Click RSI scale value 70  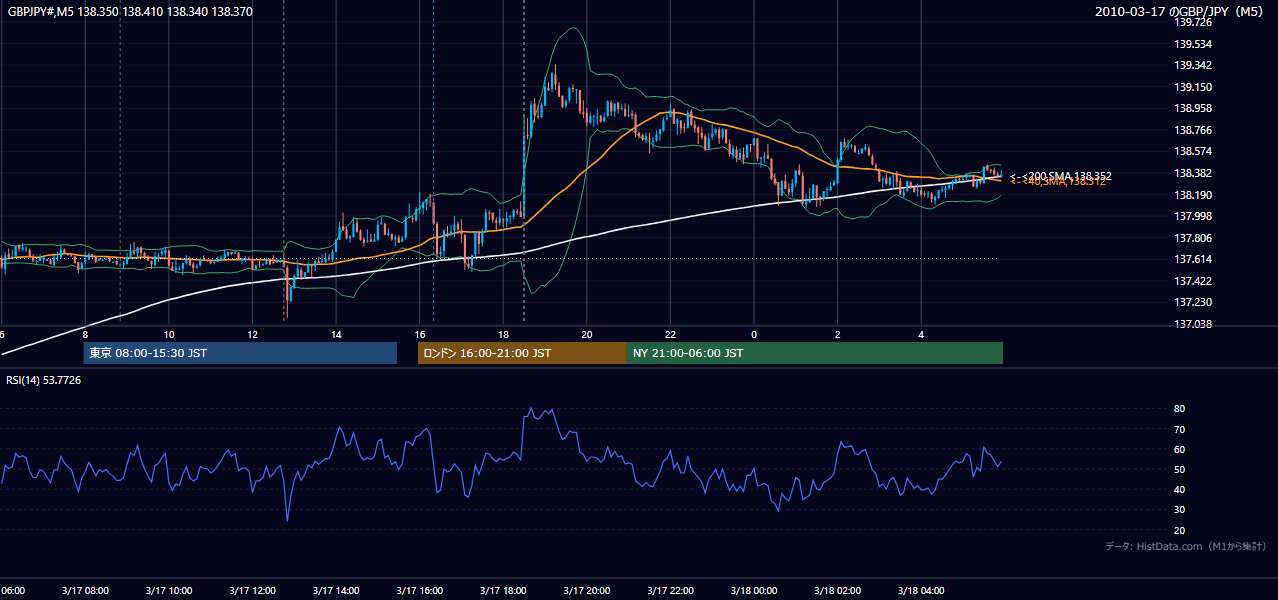[x=1179, y=429]
